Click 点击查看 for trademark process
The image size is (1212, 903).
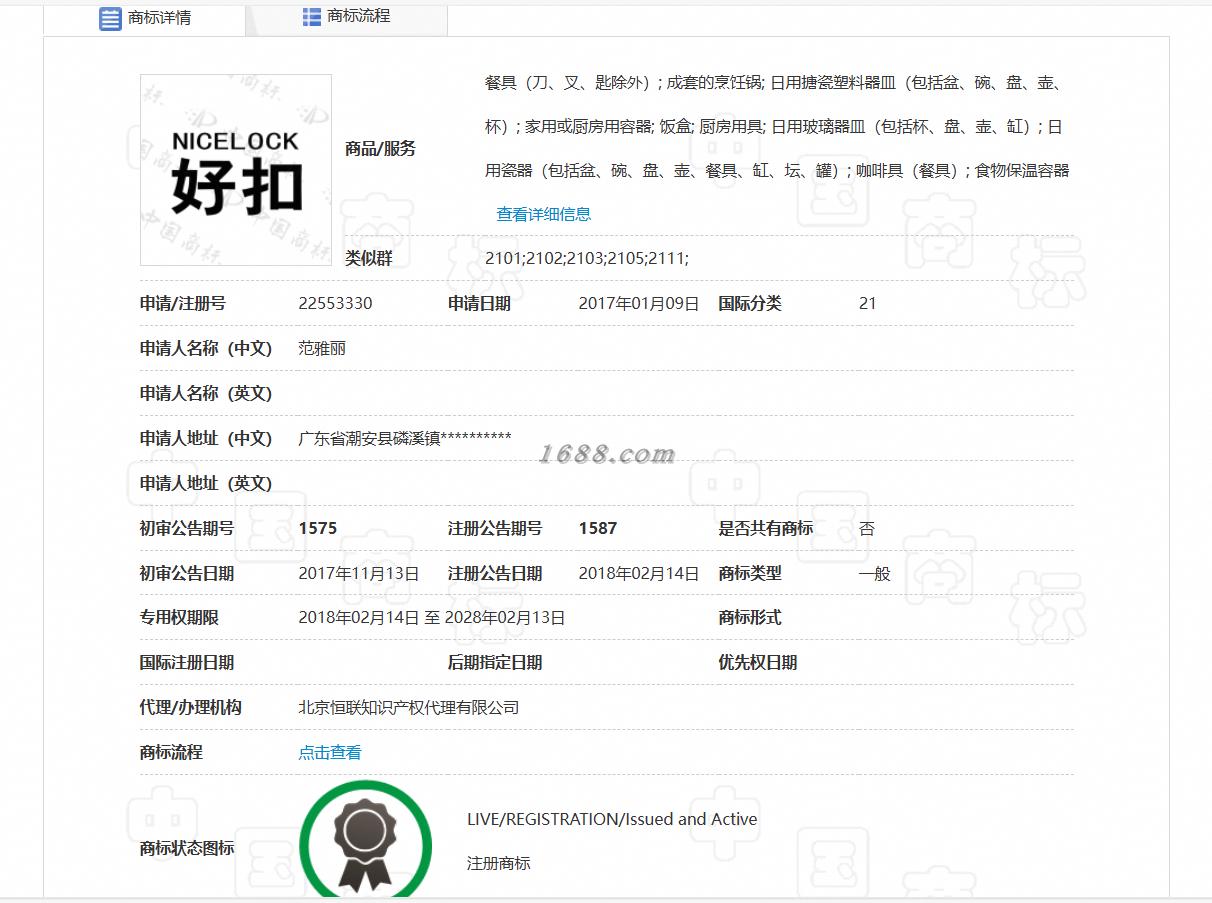tap(330, 753)
